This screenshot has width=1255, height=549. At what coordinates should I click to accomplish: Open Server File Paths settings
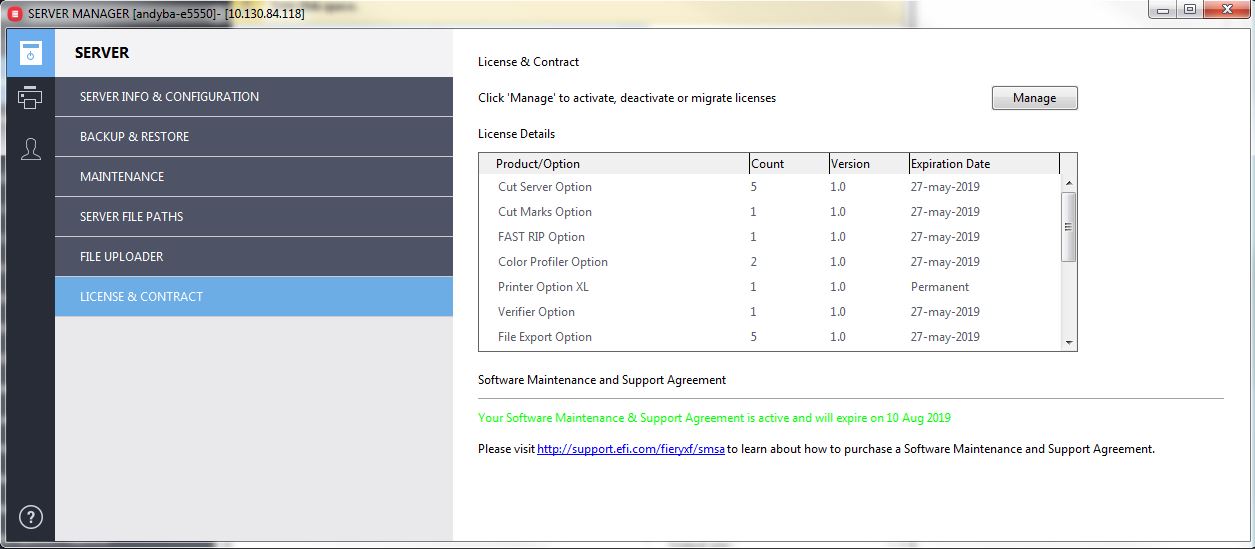point(254,217)
